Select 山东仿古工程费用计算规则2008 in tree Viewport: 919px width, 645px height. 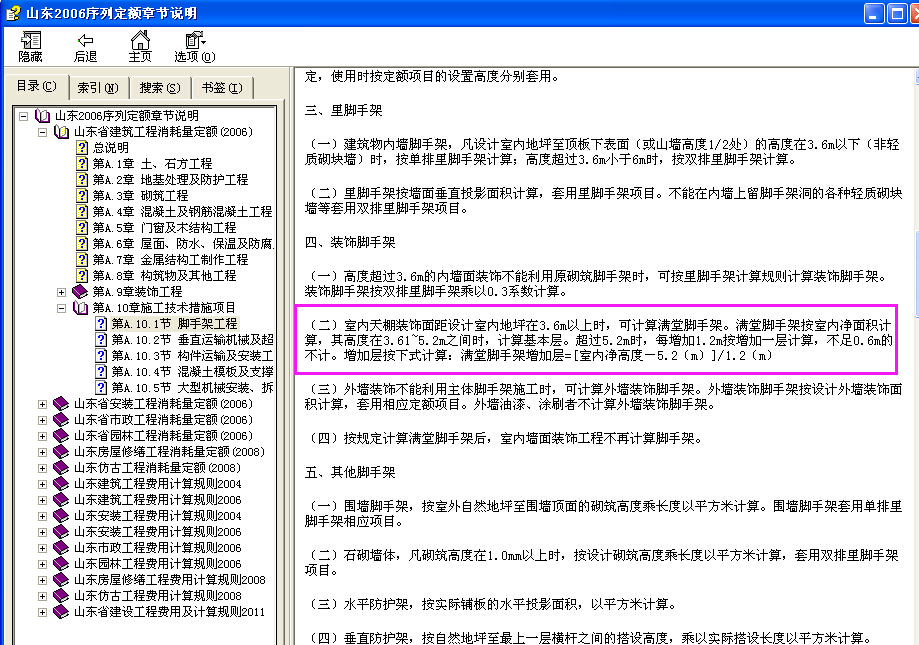click(158, 596)
